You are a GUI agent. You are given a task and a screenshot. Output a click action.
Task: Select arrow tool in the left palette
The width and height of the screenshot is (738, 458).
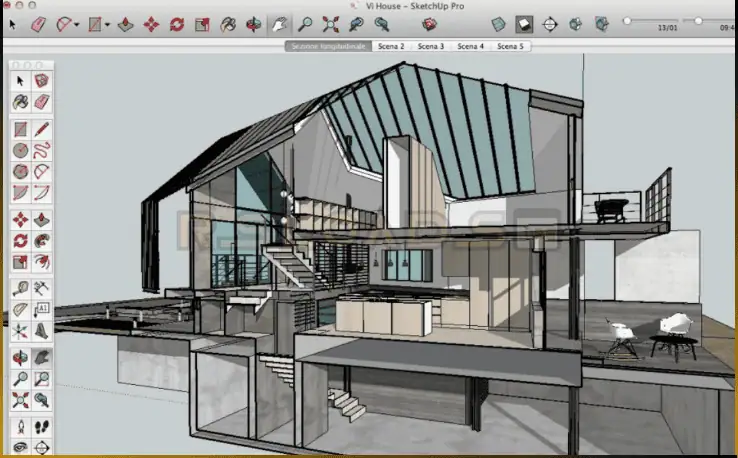[x=20, y=81]
